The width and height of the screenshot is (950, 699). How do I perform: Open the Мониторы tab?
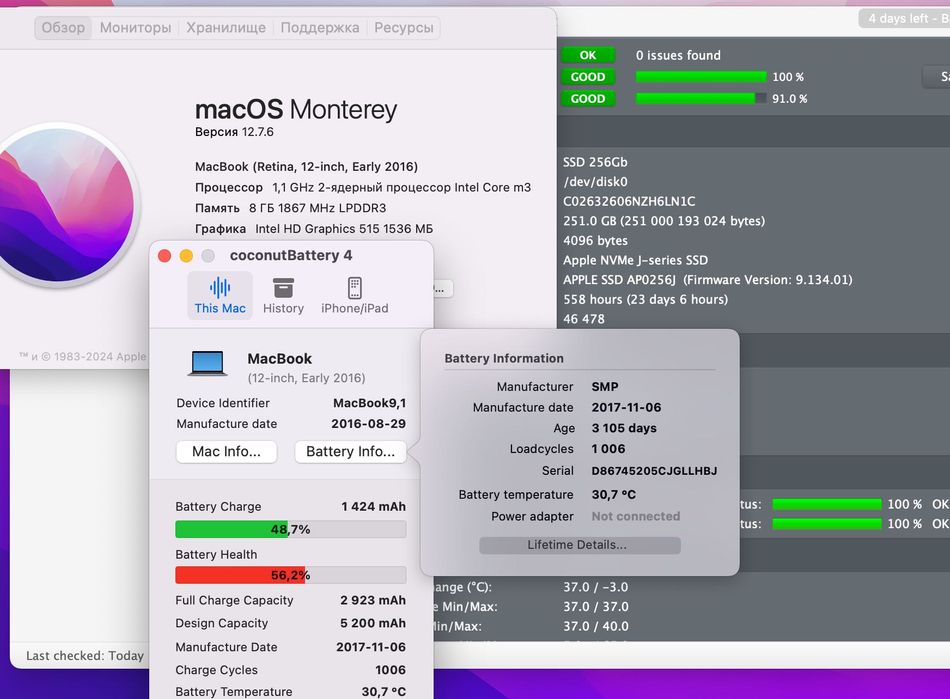[x=135, y=28]
